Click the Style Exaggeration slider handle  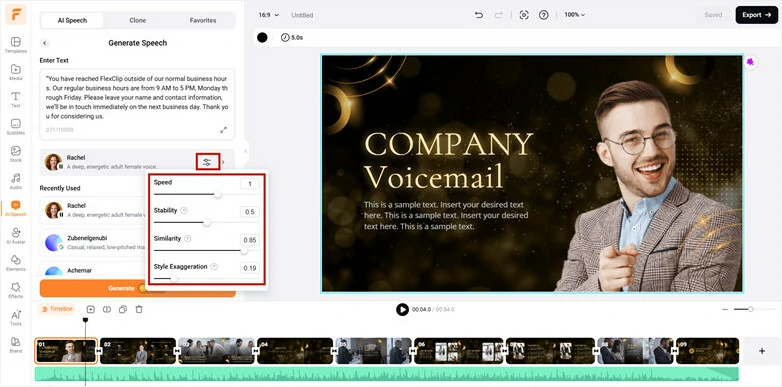(x=174, y=279)
